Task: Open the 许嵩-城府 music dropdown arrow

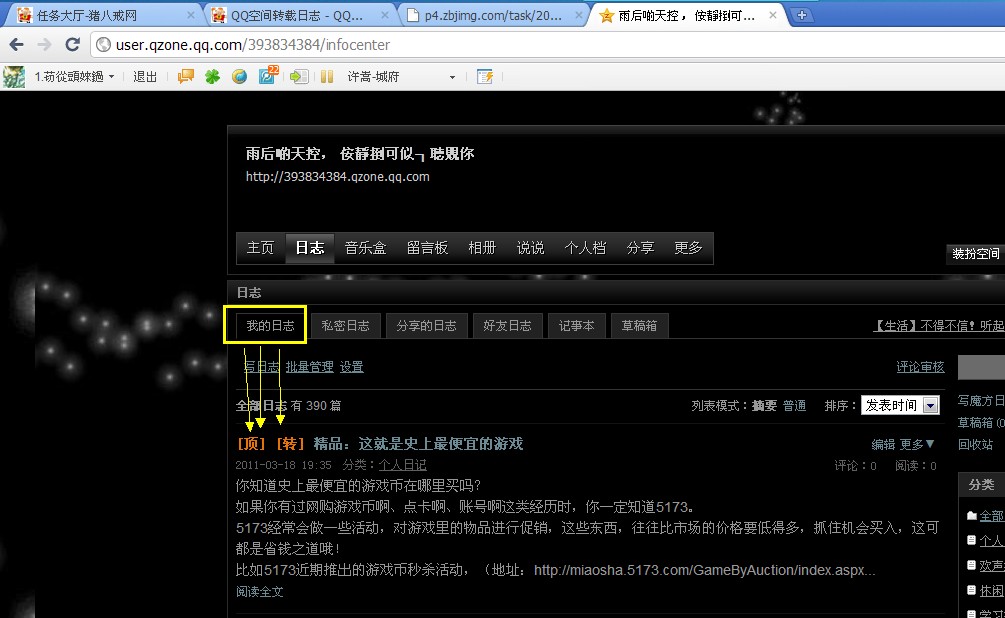Action: [453, 77]
